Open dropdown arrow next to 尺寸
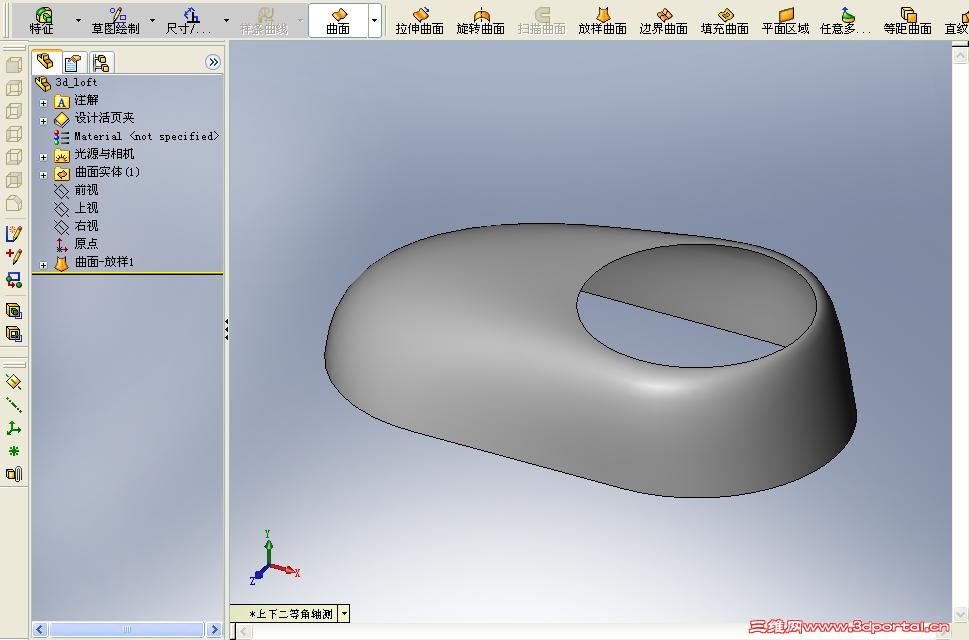 (x=226, y=20)
